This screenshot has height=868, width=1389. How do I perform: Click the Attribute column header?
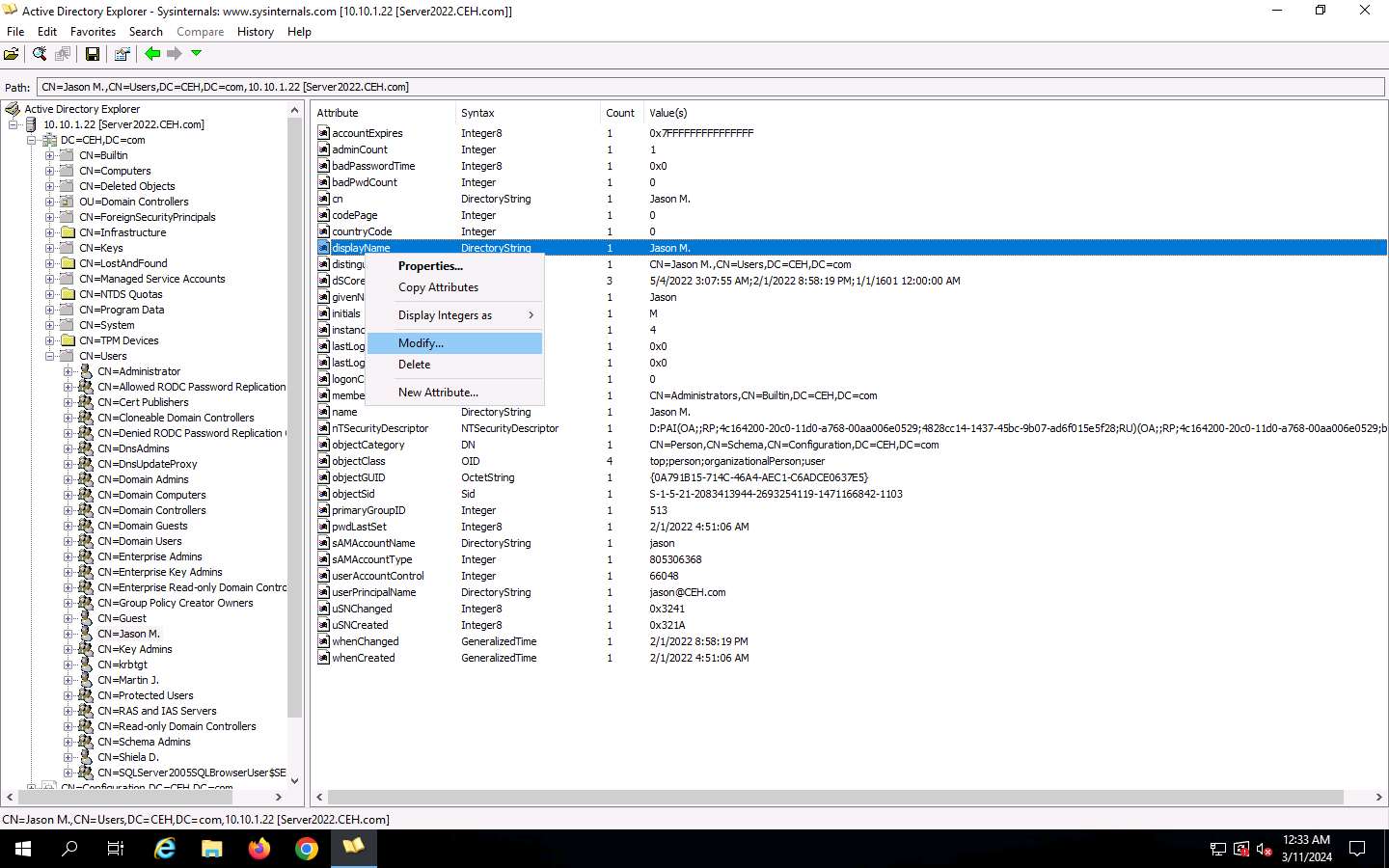338,113
